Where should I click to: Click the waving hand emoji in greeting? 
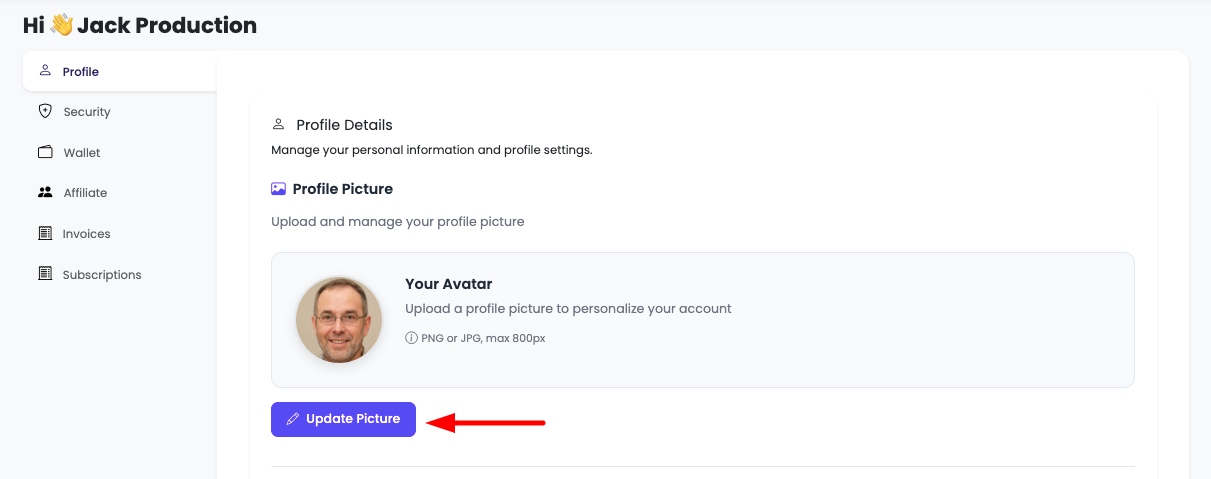(x=62, y=25)
